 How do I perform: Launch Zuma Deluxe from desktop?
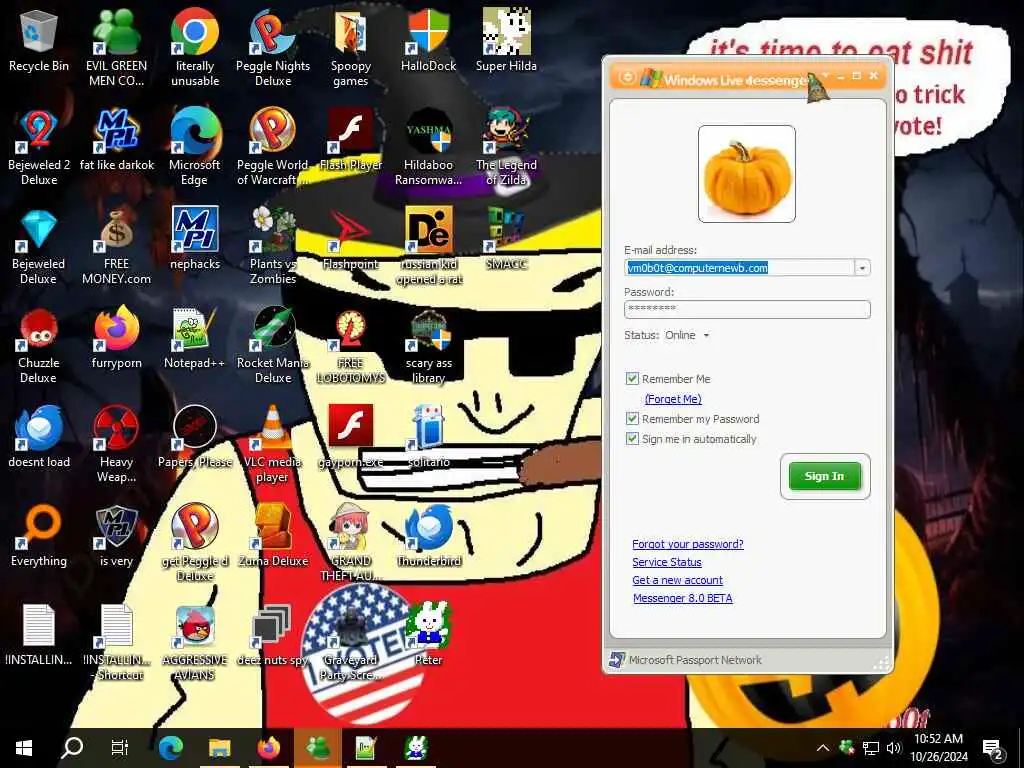[273, 537]
